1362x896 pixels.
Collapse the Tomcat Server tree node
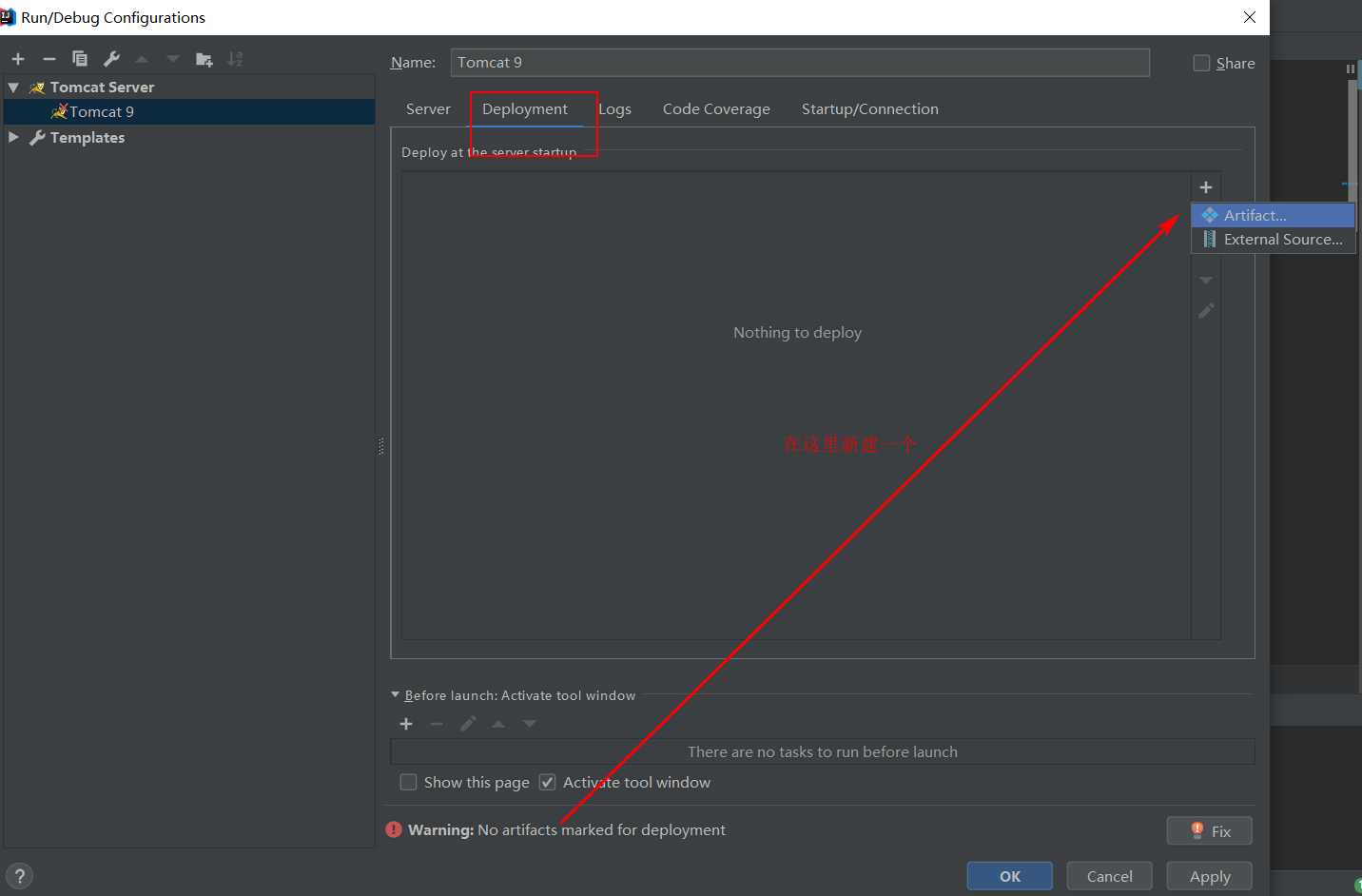pyautogui.click(x=13, y=87)
